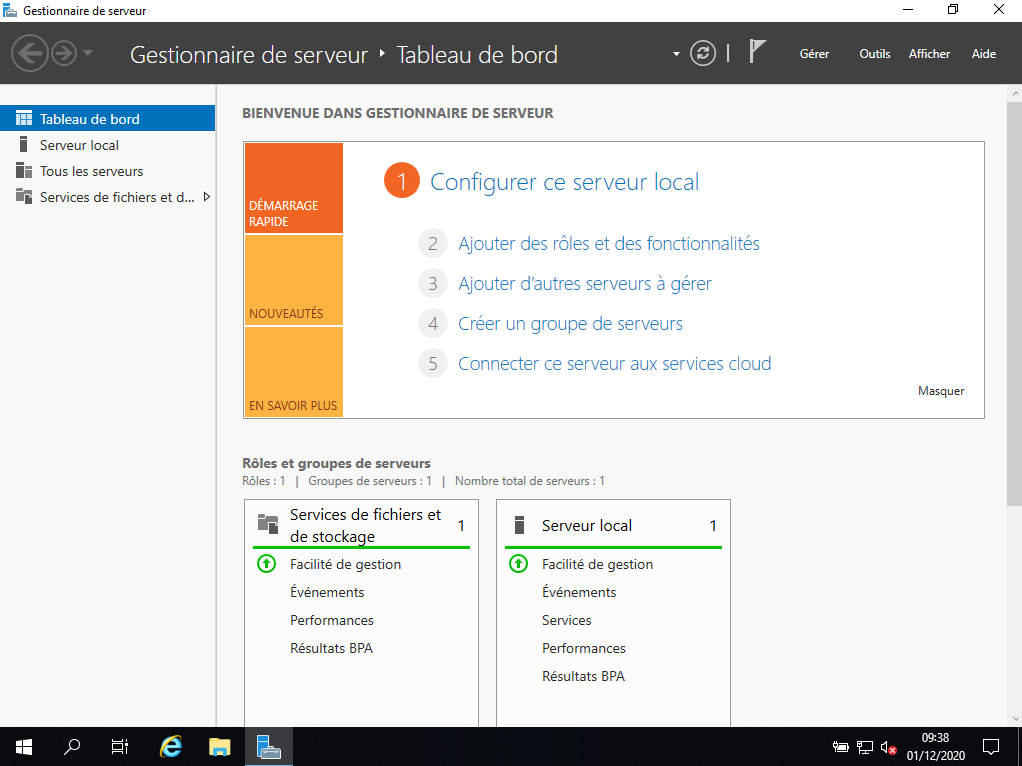Open Événements in Serveur local tile

click(x=579, y=592)
